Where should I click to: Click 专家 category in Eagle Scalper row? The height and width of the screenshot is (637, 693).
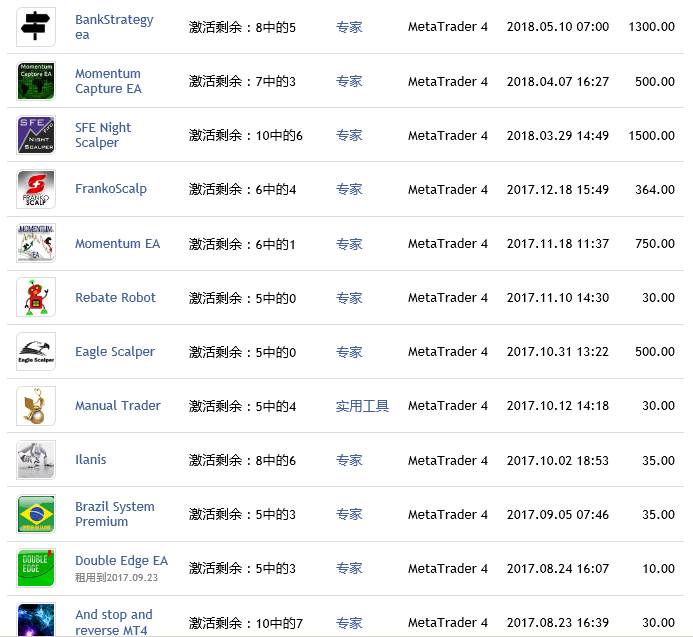point(349,352)
